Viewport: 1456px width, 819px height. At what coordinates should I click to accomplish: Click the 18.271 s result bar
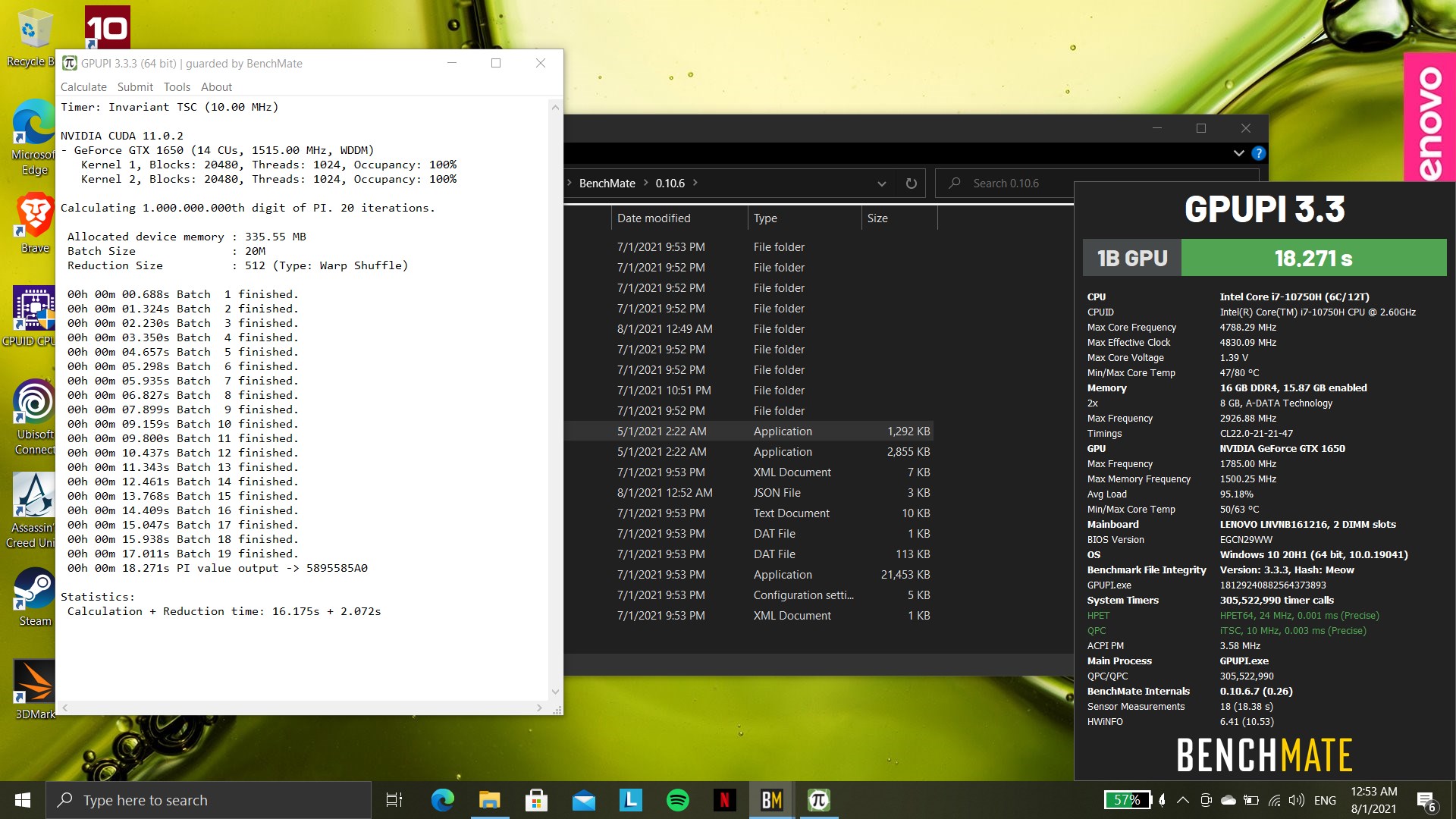1313,259
